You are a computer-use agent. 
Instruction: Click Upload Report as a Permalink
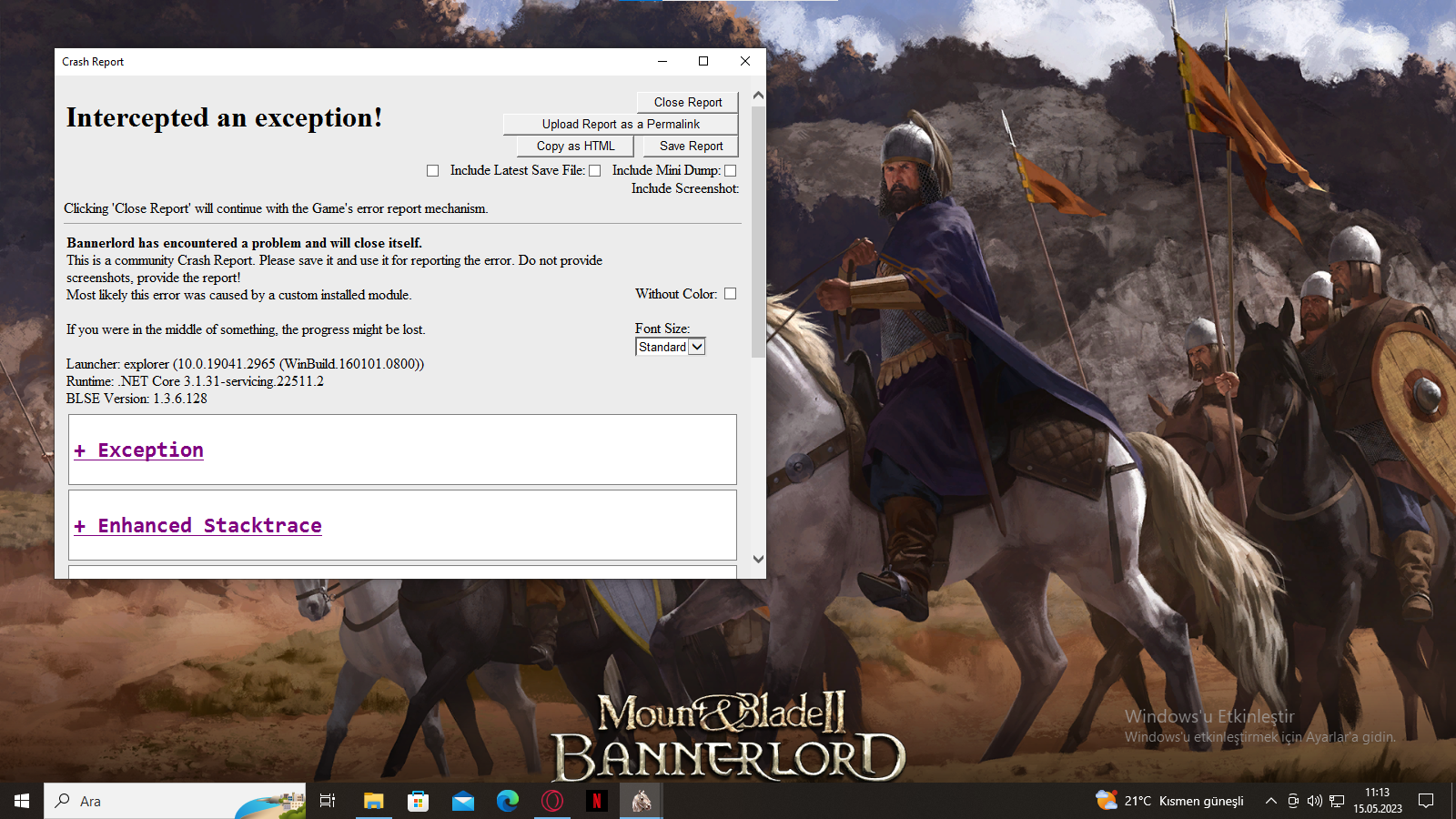[621, 124]
